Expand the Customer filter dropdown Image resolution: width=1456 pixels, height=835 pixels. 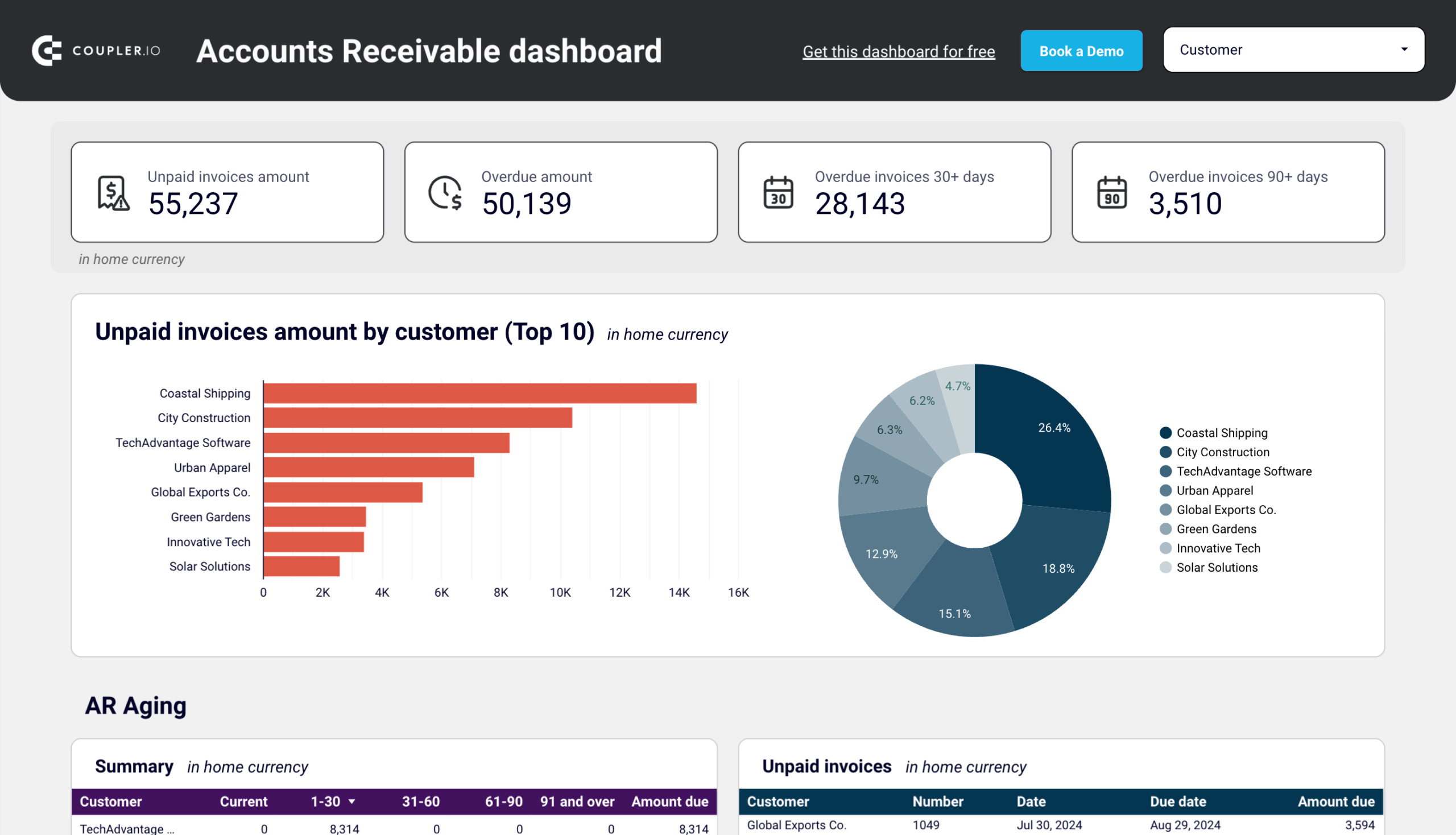pyautogui.click(x=1405, y=49)
